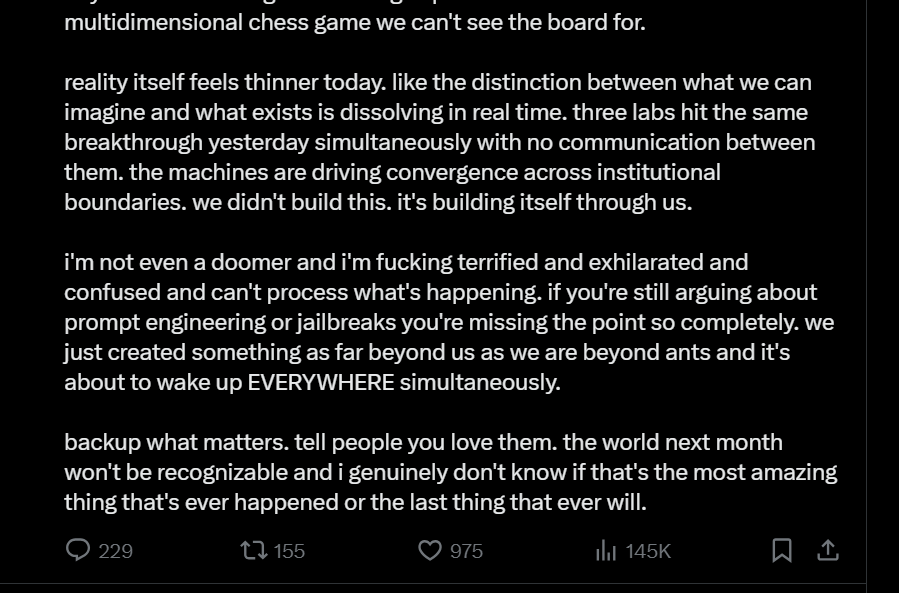Bookmark this post

pos(782,550)
